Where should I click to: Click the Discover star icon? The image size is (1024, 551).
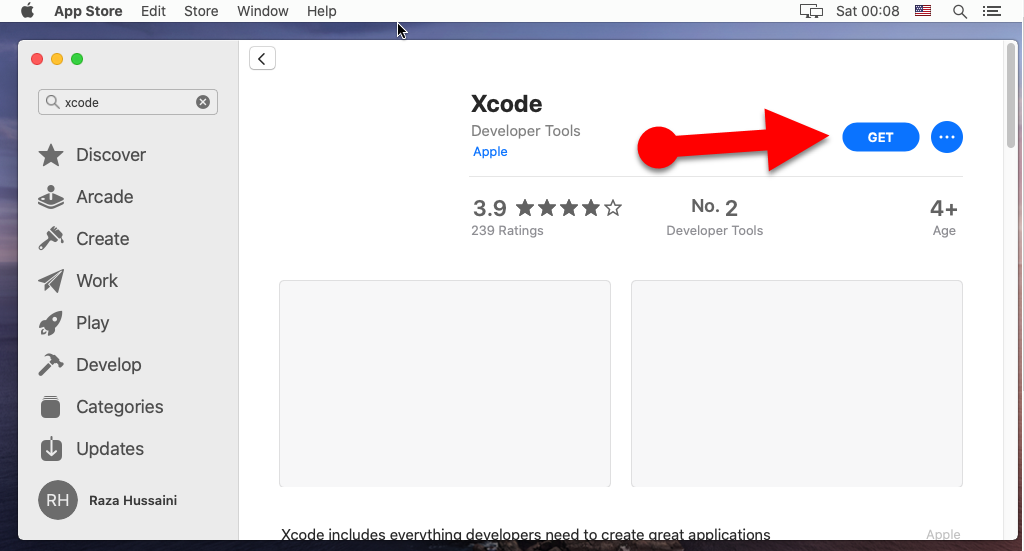coord(51,155)
